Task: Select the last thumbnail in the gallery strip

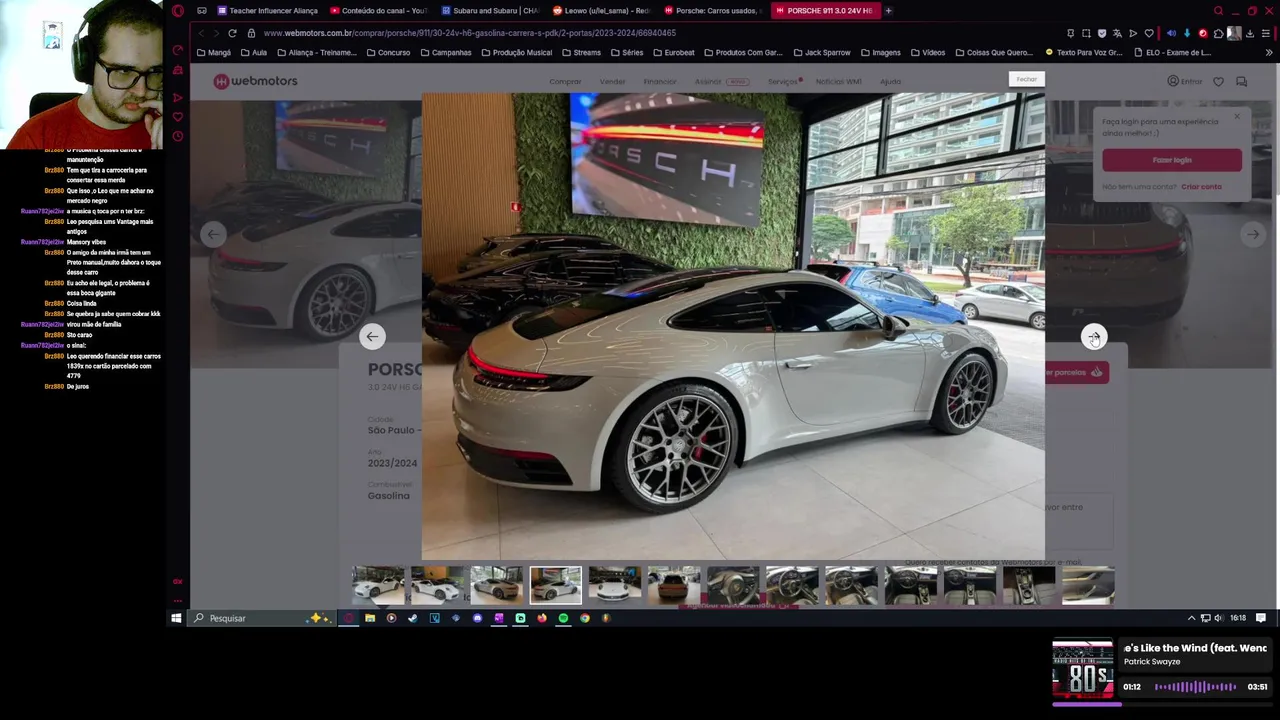Action: click(1087, 585)
